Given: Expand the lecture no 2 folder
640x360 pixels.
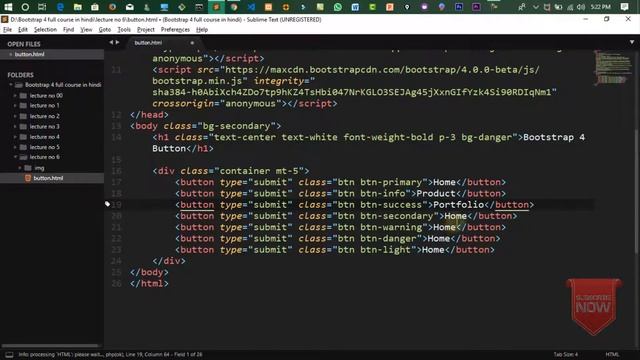Looking at the screenshot, I should (16, 116).
